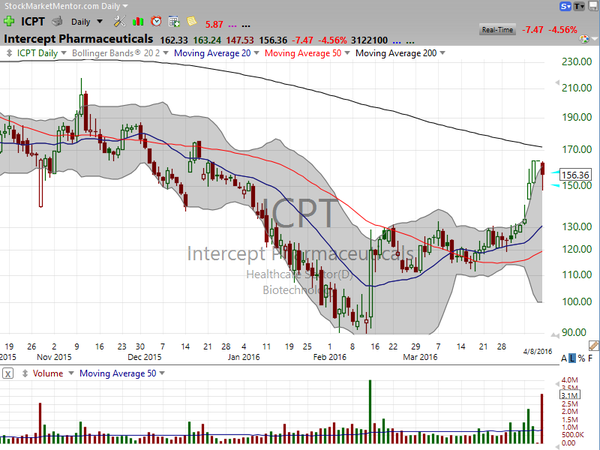Image resolution: width=600 pixels, height=450 pixels.
Task: Click the blue S dropdown badge
Action: click(566, 6)
